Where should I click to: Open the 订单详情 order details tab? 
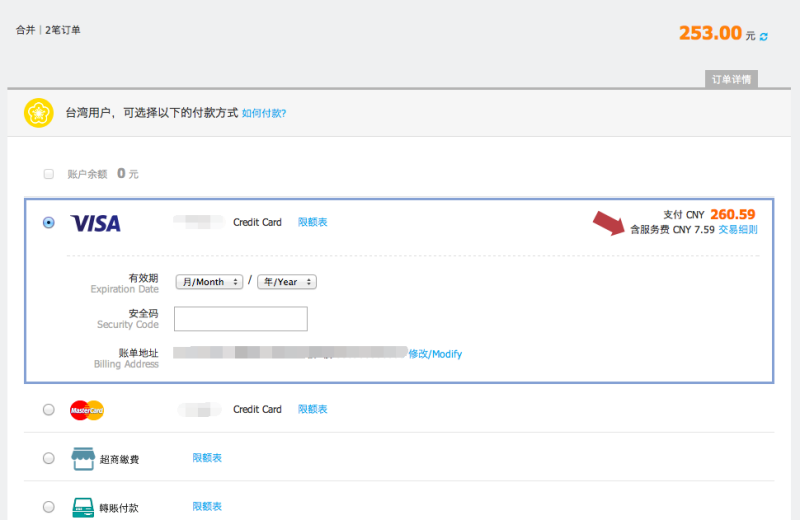(731, 79)
